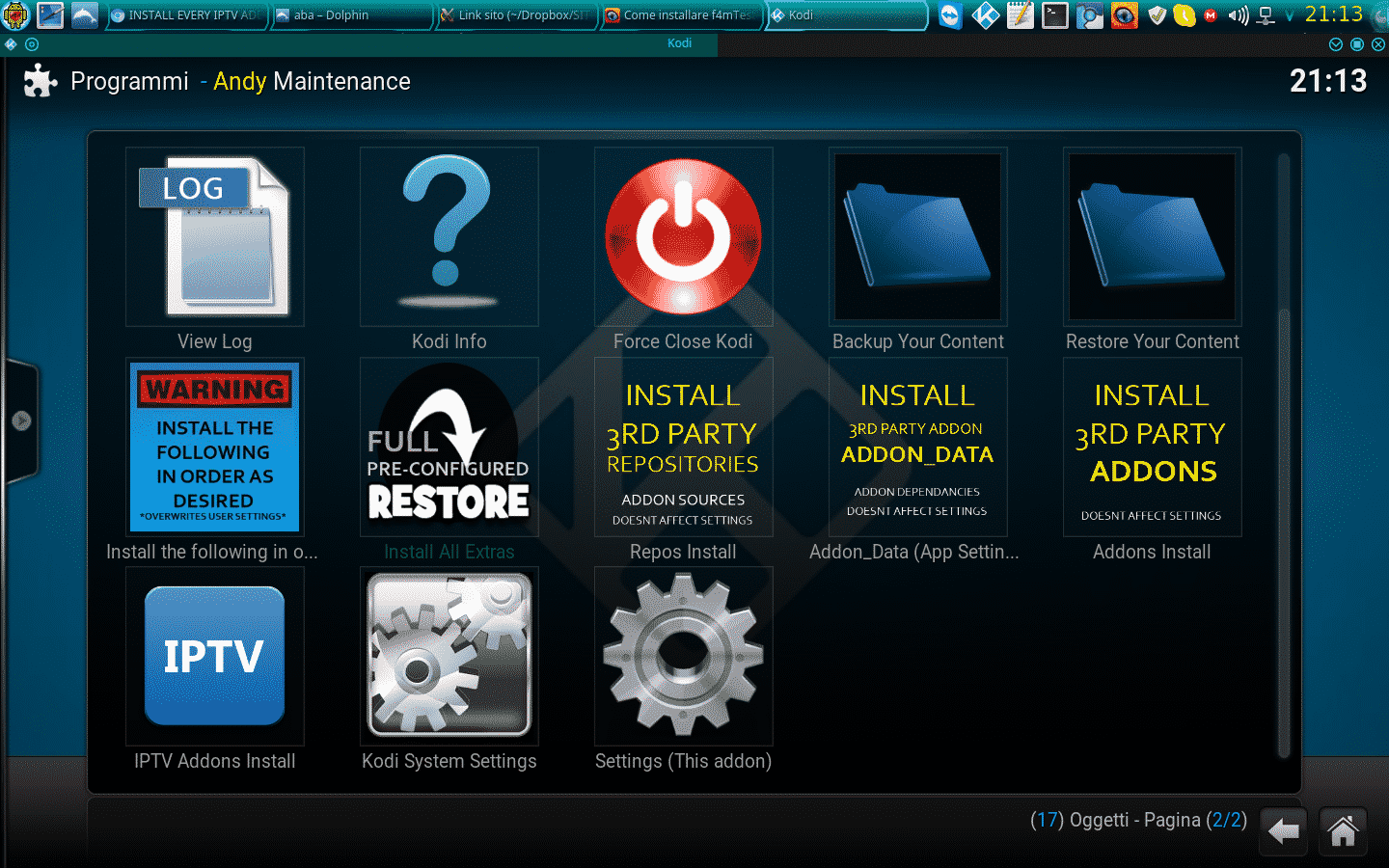This screenshot has width=1389, height=868.
Task: Open network connections tray icon
Action: 1266,15
